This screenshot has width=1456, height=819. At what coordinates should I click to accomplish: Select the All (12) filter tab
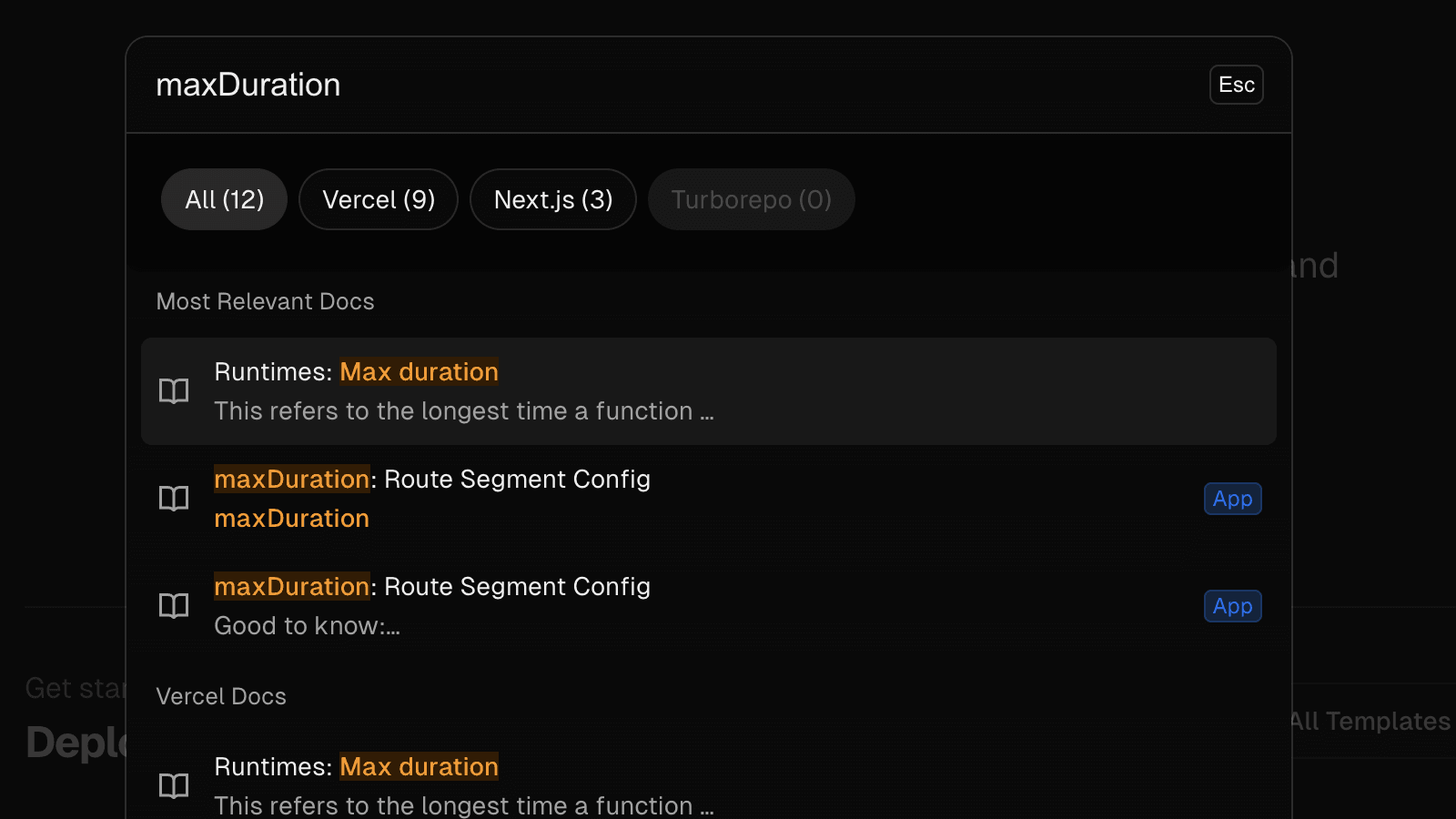(x=224, y=199)
